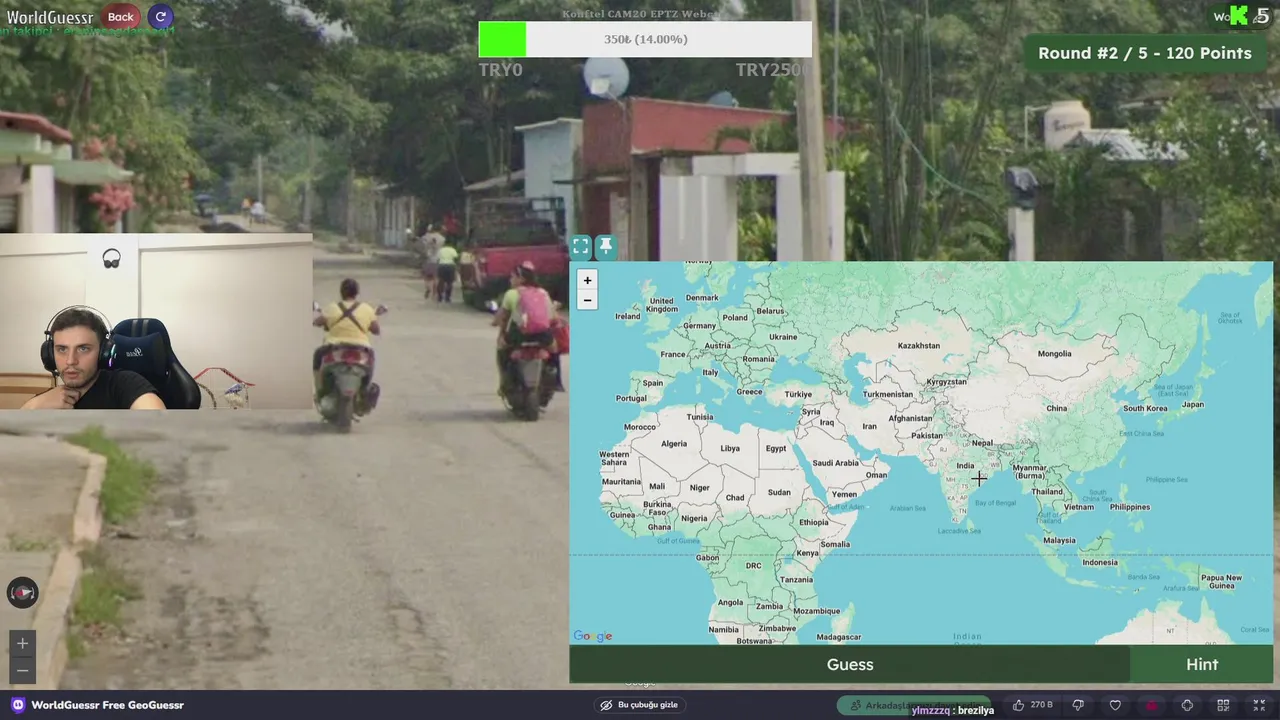
Task: Click the streamer webcam overlay
Action: tap(156, 322)
